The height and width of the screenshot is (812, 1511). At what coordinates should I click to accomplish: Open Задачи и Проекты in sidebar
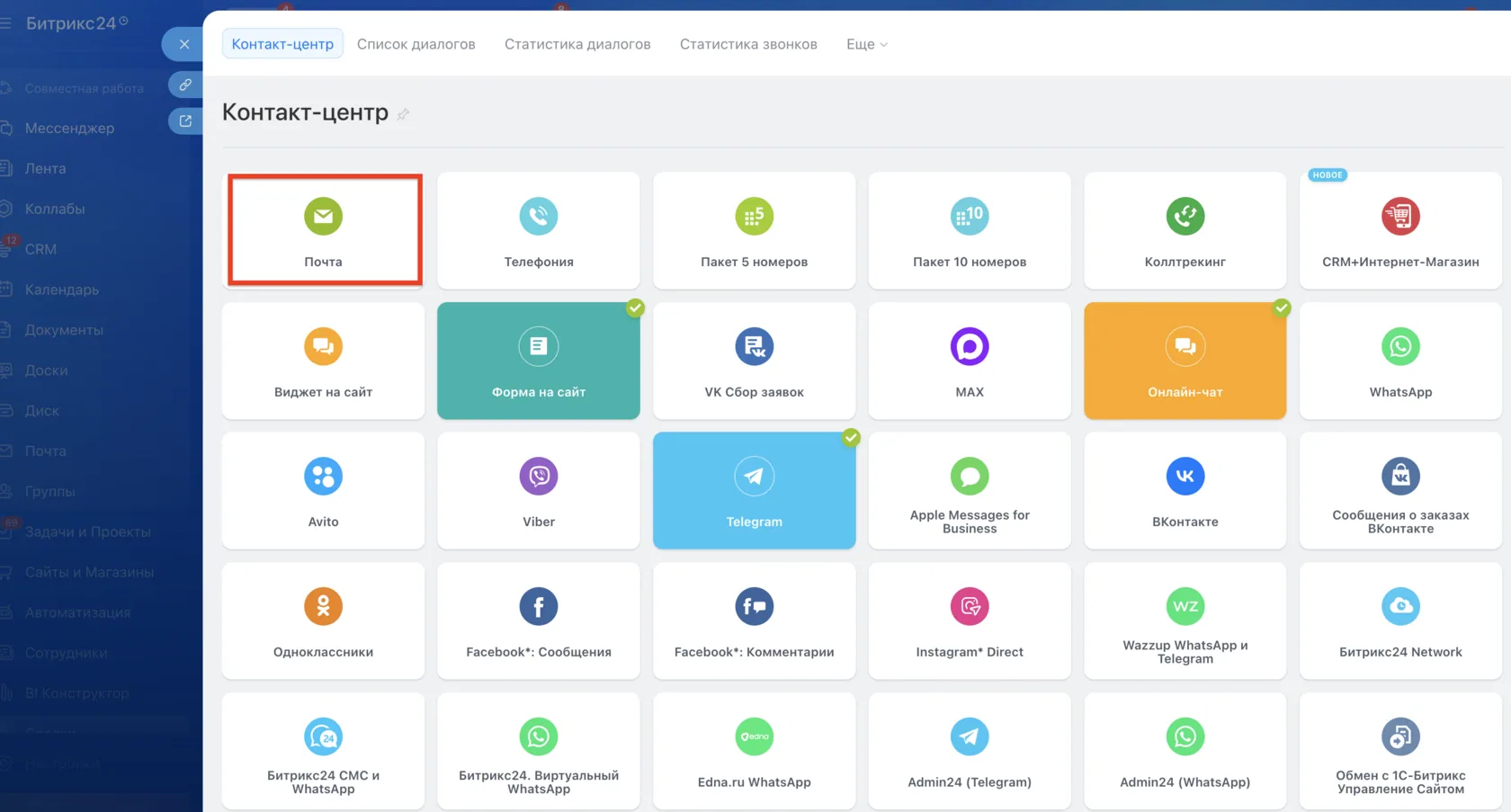87,531
